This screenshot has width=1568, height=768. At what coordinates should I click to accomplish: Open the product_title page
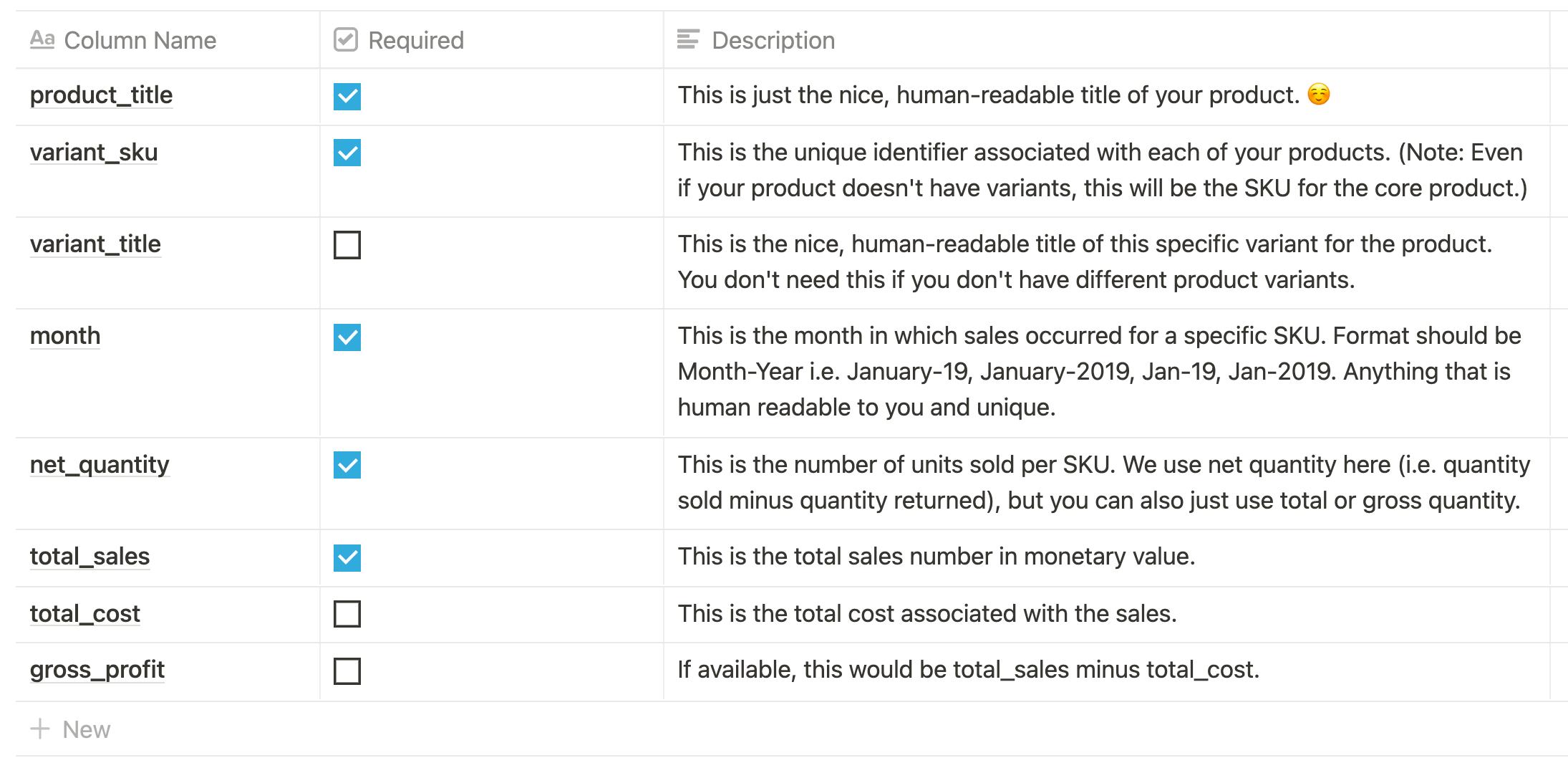tap(101, 95)
